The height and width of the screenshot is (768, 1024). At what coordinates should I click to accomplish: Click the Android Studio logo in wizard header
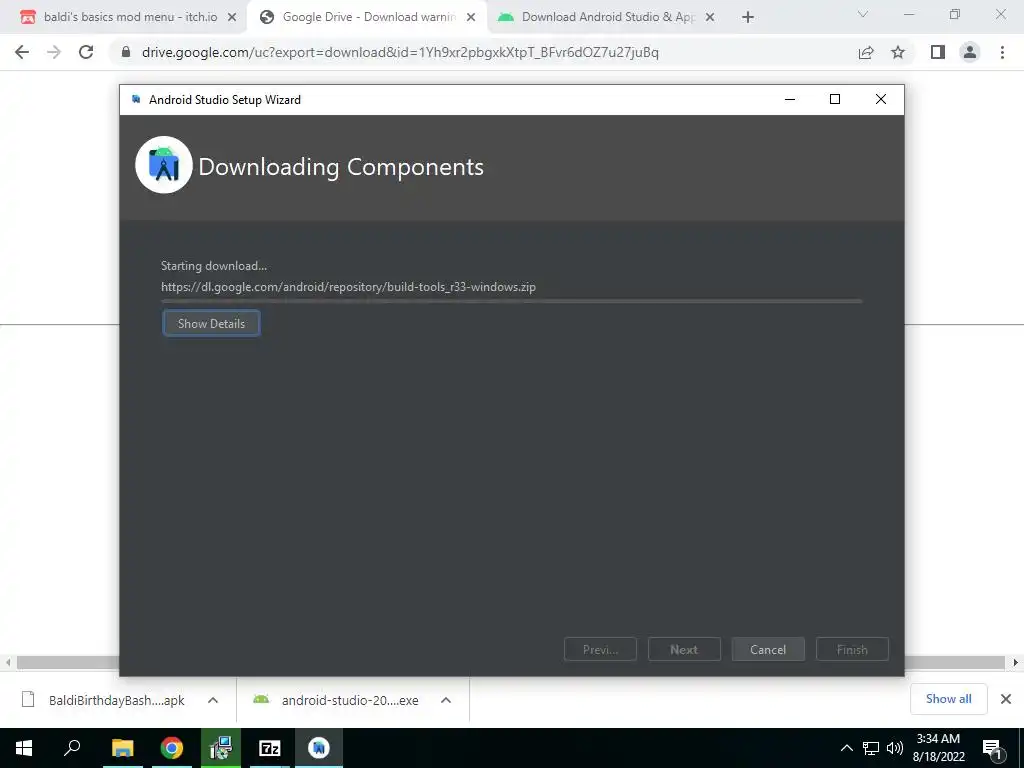click(x=164, y=165)
